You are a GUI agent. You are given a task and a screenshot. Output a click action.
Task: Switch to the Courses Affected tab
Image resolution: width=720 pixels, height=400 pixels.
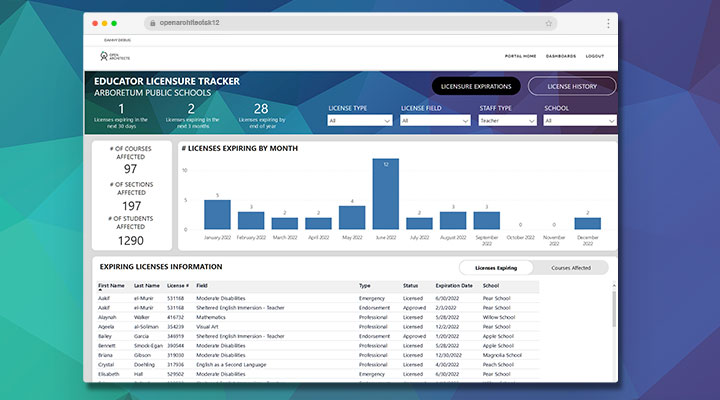571,268
